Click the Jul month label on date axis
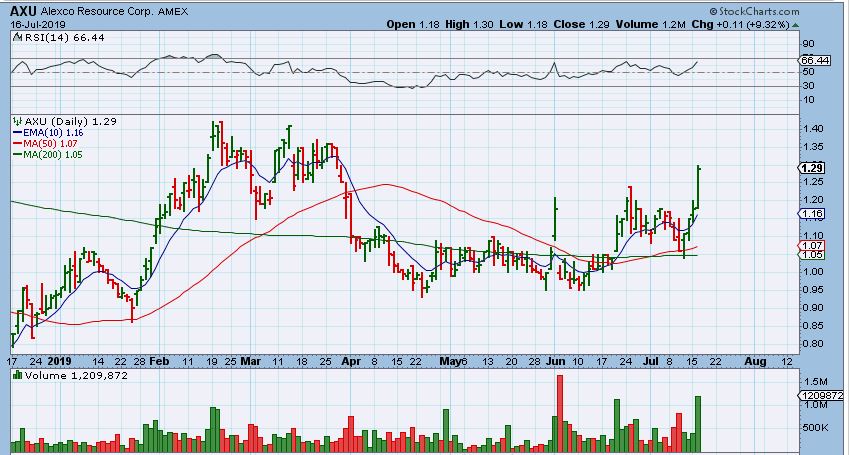Viewport: 850px width, 455px height. point(651,361)
